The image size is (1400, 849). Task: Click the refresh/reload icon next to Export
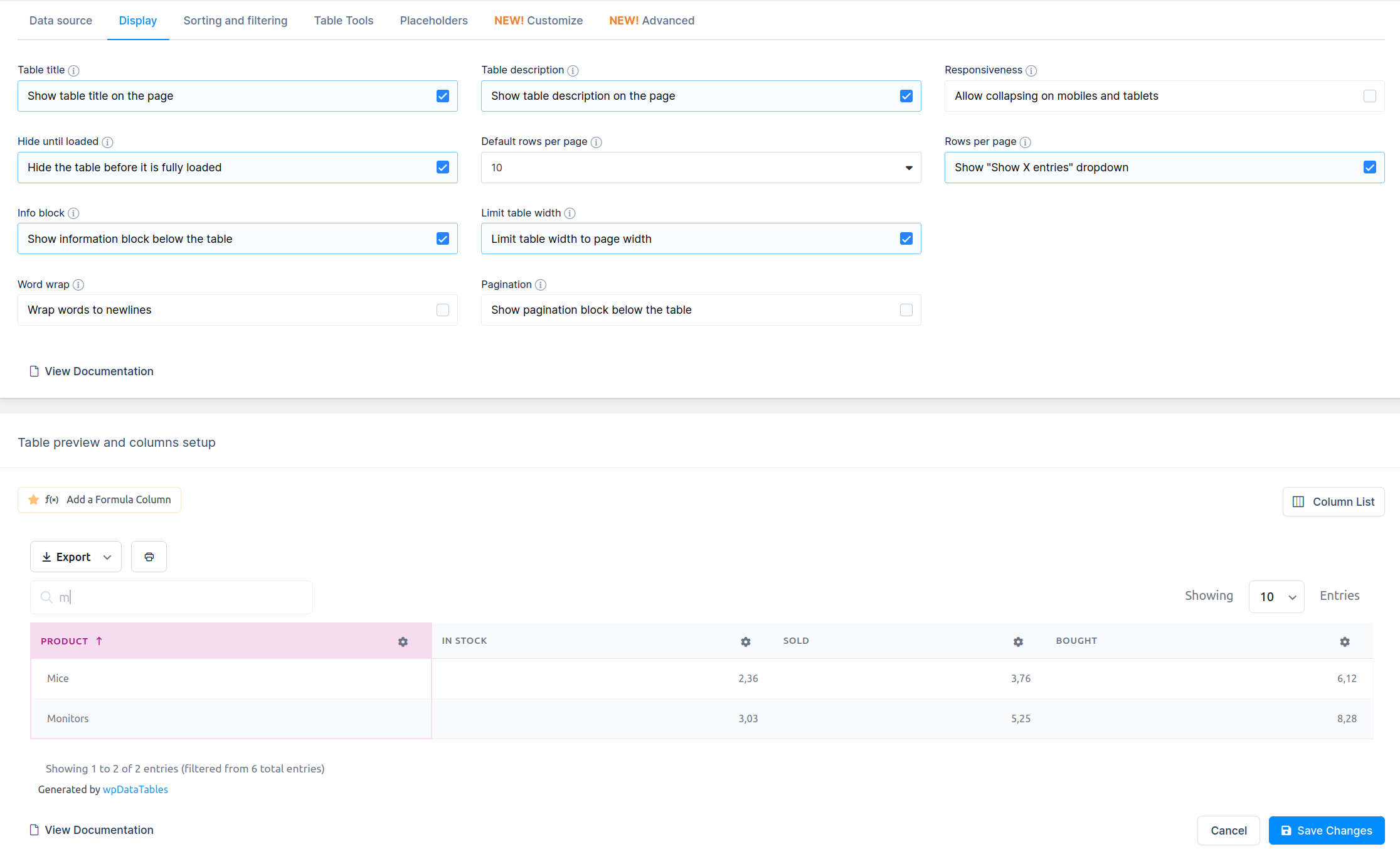[x=148, y=557]
